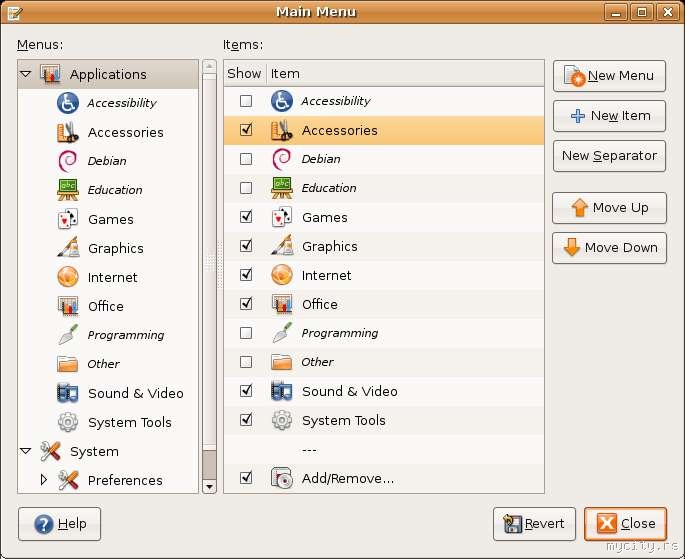This screenshot has width=685, height=559.
Task: Enable Show checkbox for Accessibility
Action: point(246,101)
